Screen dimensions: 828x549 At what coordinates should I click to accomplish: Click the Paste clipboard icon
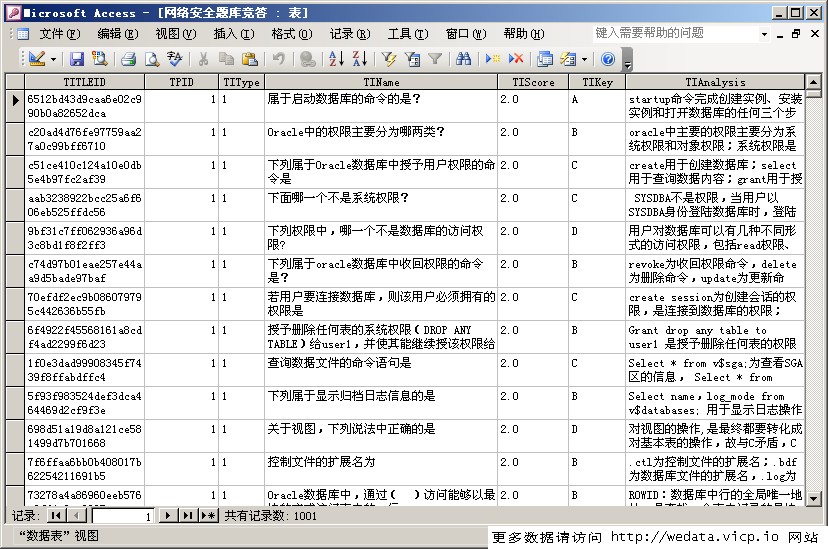249,59
